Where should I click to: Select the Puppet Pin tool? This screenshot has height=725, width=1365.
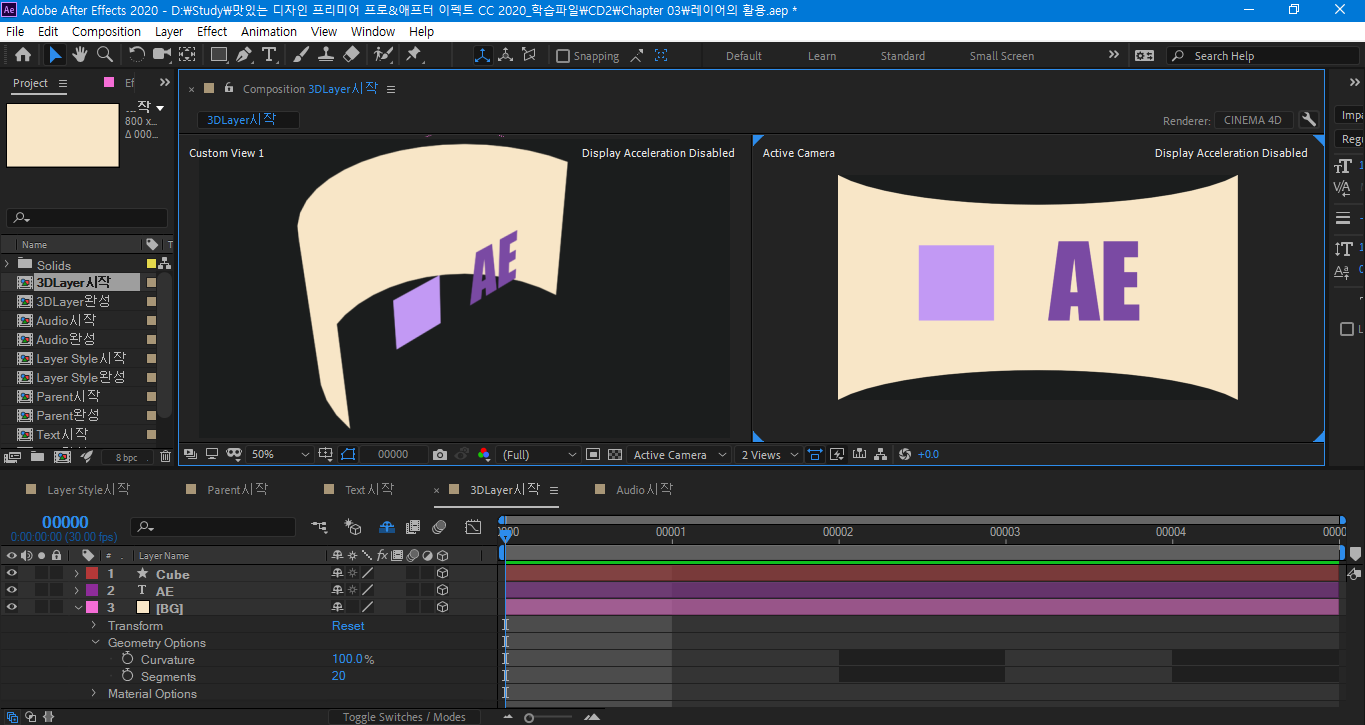click(414, 55)
